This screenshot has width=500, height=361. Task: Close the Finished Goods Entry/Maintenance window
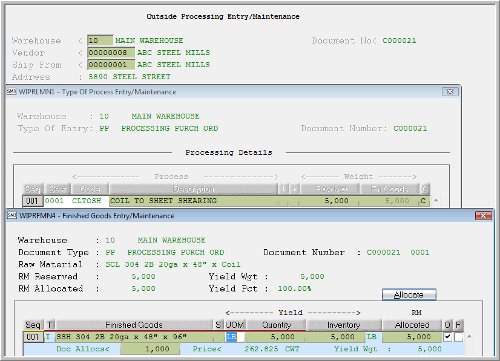pyautogui.click(x=483, y=216)
